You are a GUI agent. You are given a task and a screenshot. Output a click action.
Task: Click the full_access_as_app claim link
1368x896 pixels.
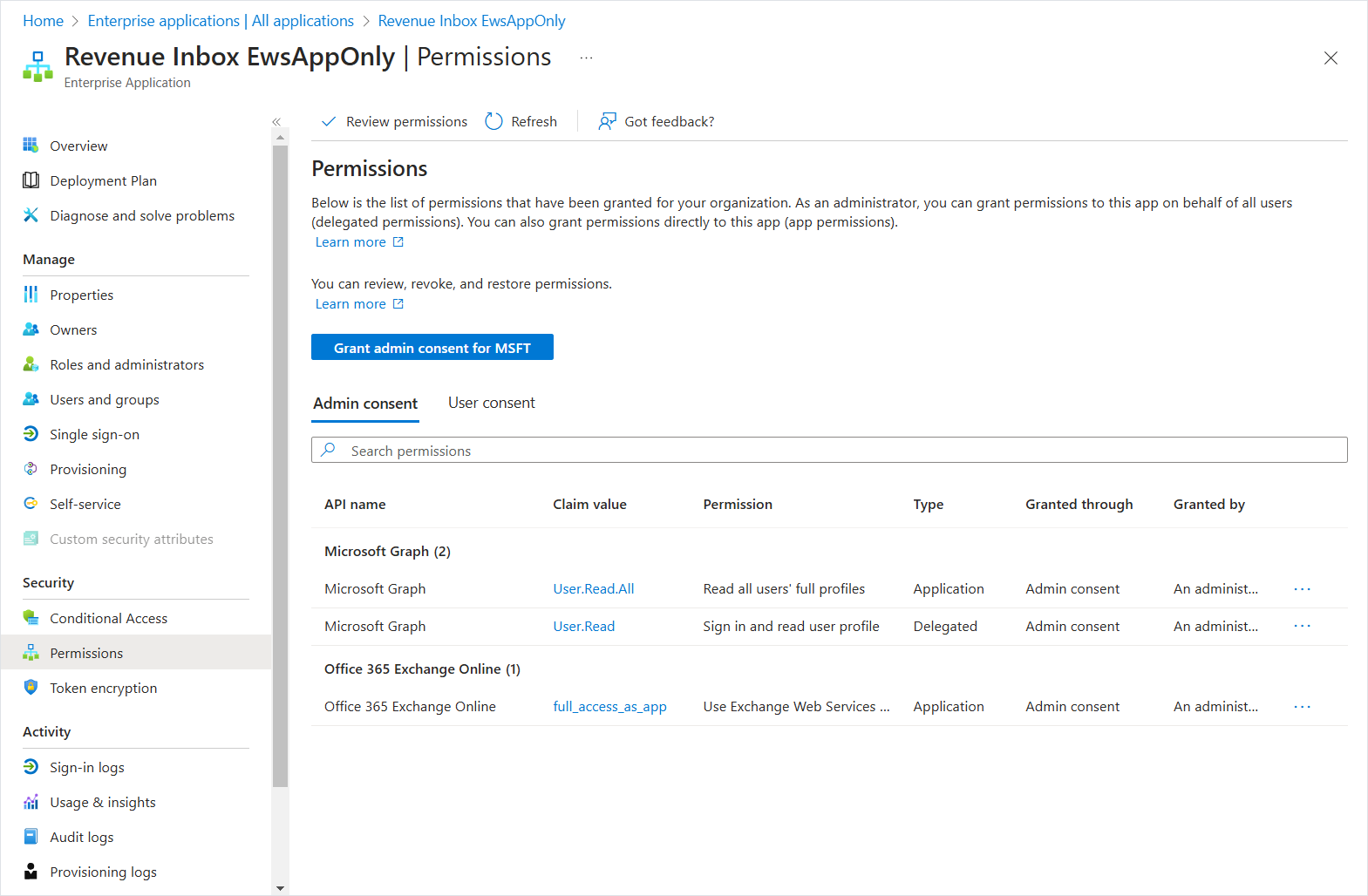[x=609, y=707]
